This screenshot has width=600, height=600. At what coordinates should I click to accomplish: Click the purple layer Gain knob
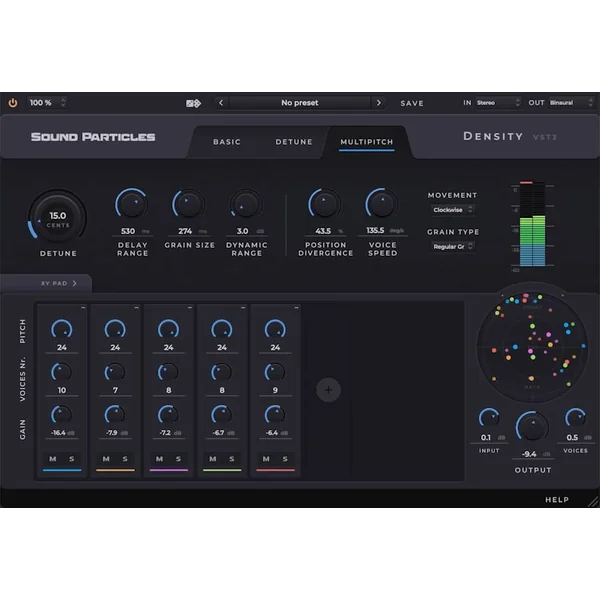pyautogui.click(x=168, y=415)
